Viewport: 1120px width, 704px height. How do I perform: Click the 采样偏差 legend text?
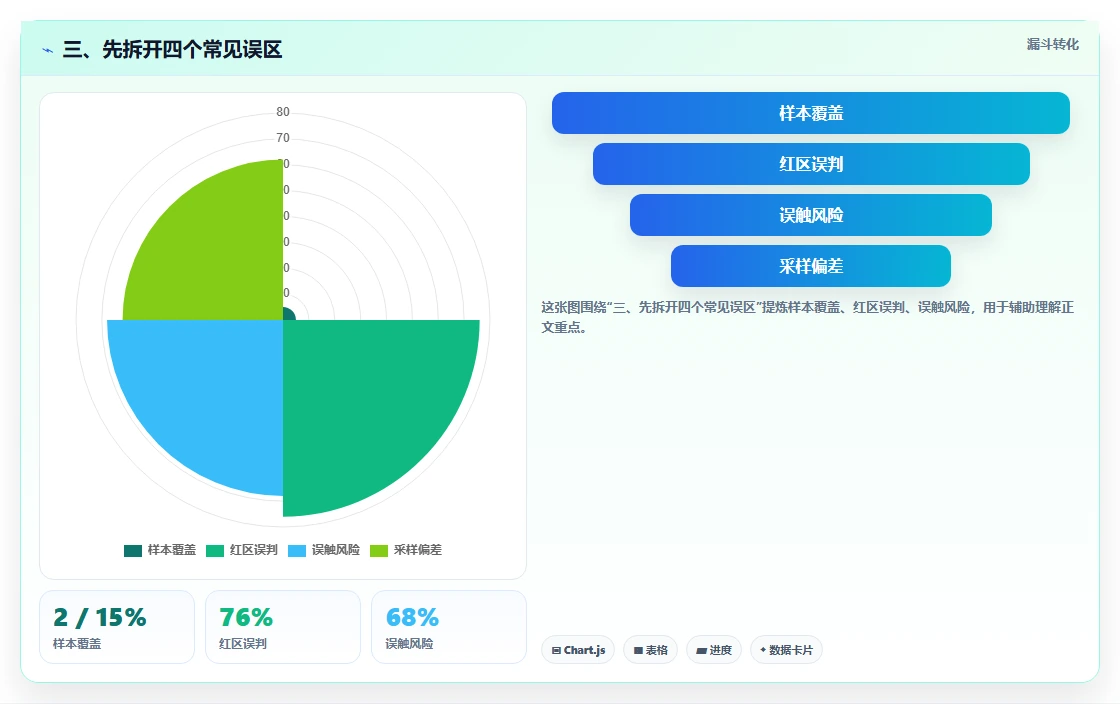click(418, 550)
